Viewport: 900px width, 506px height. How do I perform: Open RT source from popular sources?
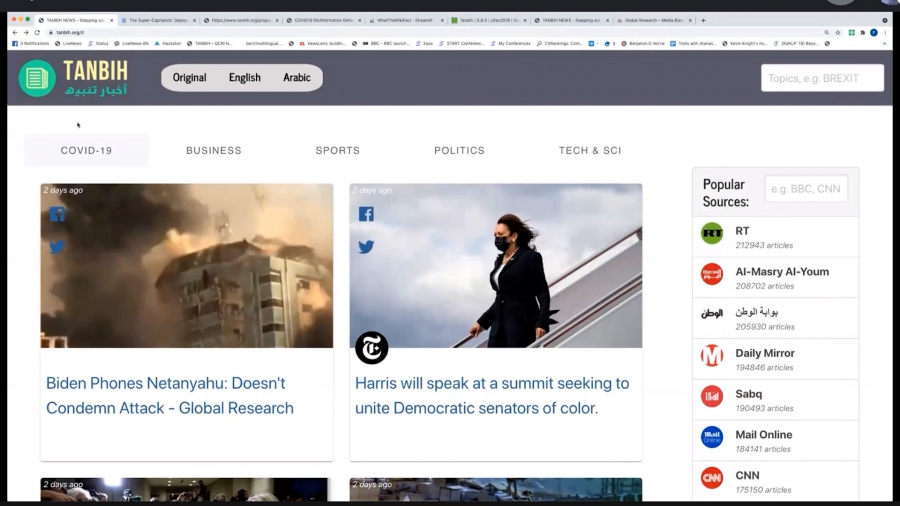click(712, 235)
